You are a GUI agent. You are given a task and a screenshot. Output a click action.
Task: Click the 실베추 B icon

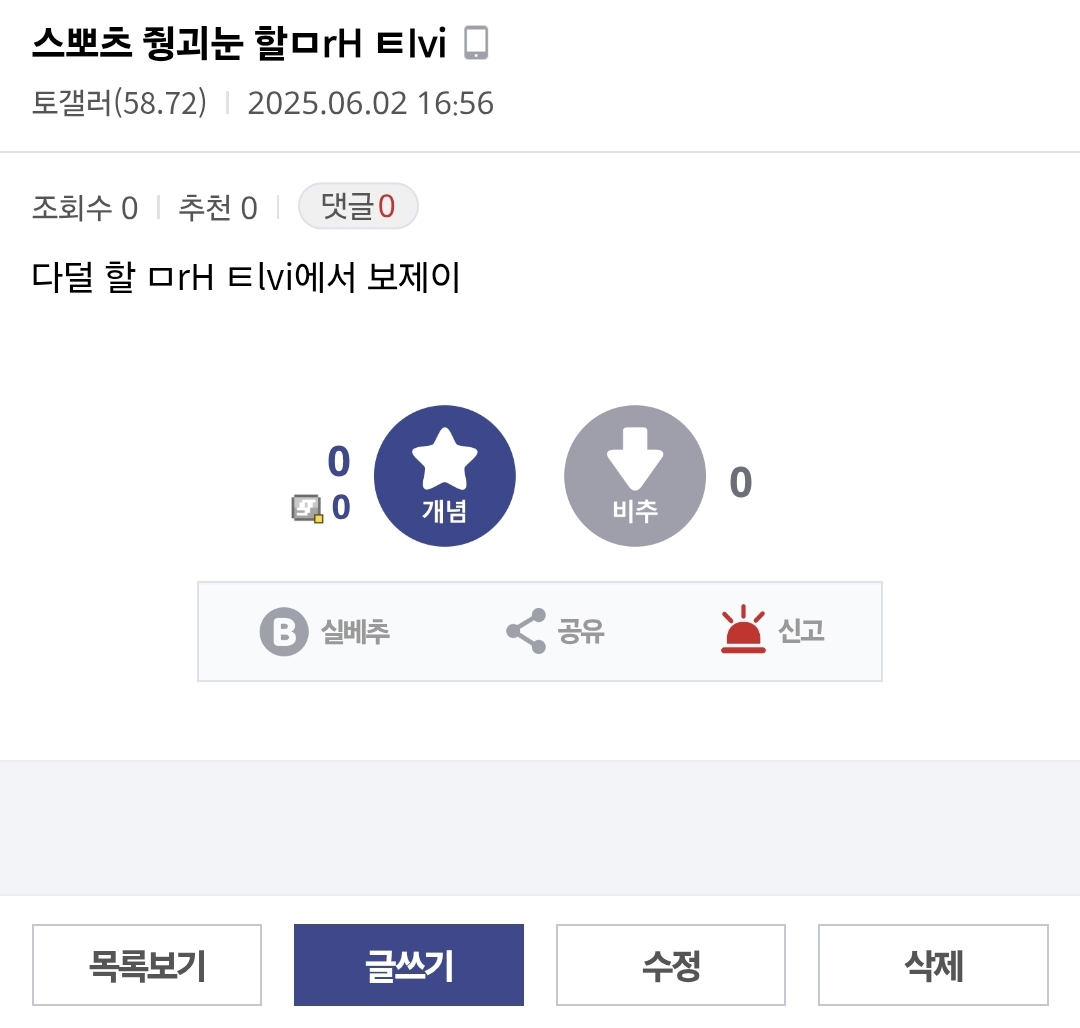[x=284, y=632]
